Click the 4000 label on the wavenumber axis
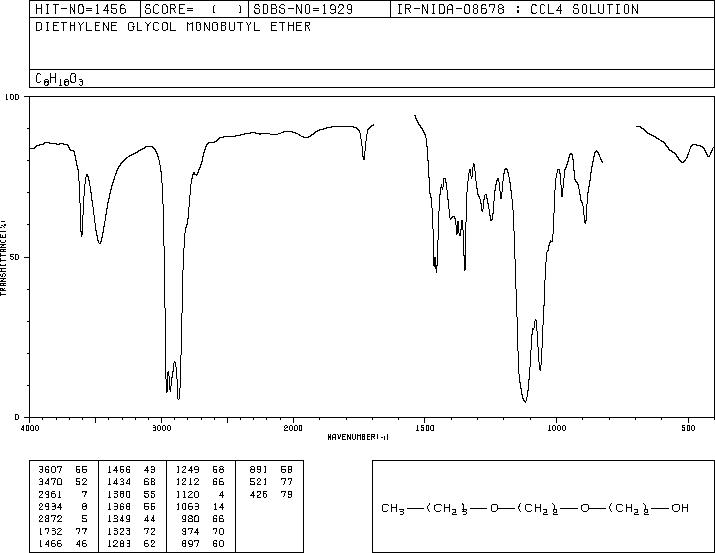Screen dimensions: 715x553 tap(30, 428)
